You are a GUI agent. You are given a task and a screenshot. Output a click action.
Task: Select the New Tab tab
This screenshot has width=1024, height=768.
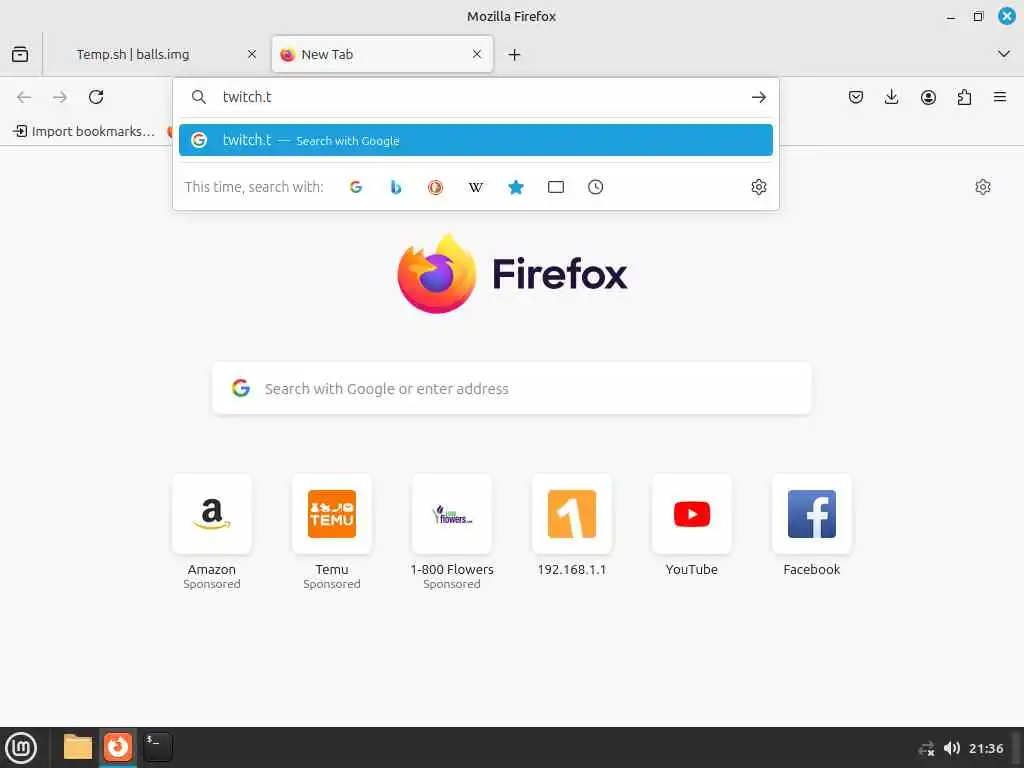click(382, 54)
